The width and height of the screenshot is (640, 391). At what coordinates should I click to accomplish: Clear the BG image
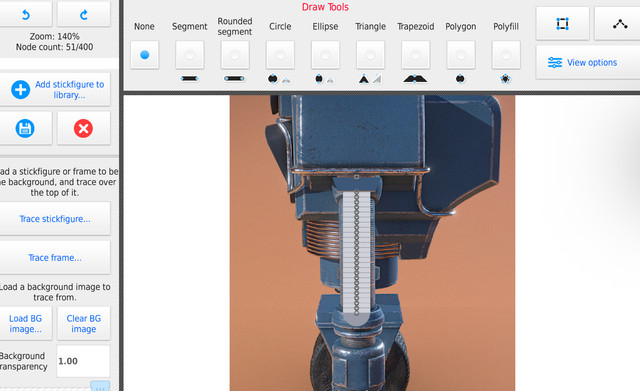pyautogui.click(x=84, y=324)
